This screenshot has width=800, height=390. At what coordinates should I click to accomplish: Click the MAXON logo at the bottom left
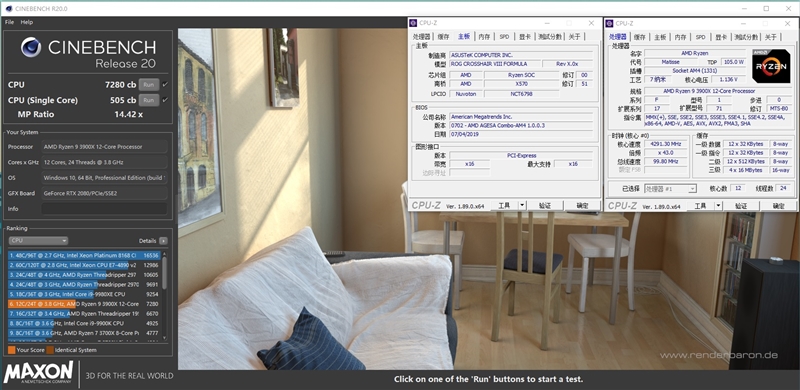tap(39, 373)
